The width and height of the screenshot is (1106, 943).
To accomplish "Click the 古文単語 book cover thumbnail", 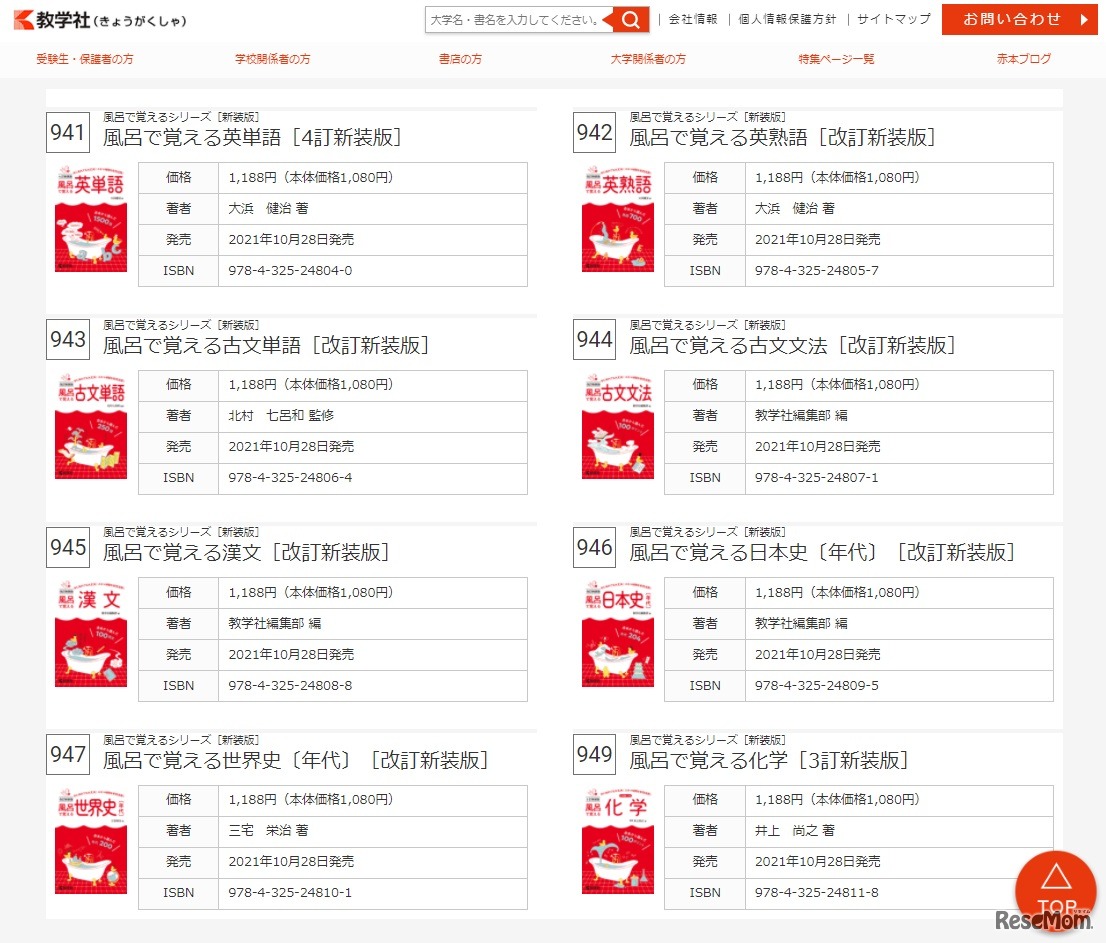I will click(91, 426).
